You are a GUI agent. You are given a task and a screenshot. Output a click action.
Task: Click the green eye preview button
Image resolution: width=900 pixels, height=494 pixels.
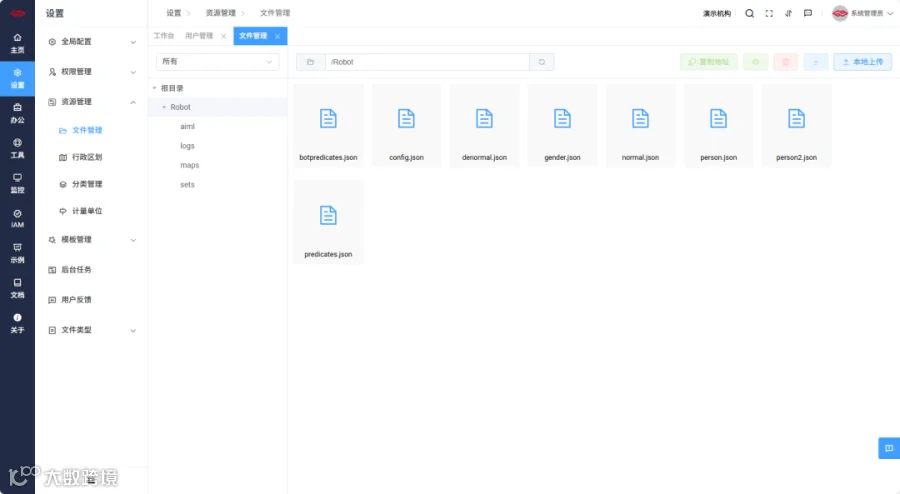[x=756, y=62]
